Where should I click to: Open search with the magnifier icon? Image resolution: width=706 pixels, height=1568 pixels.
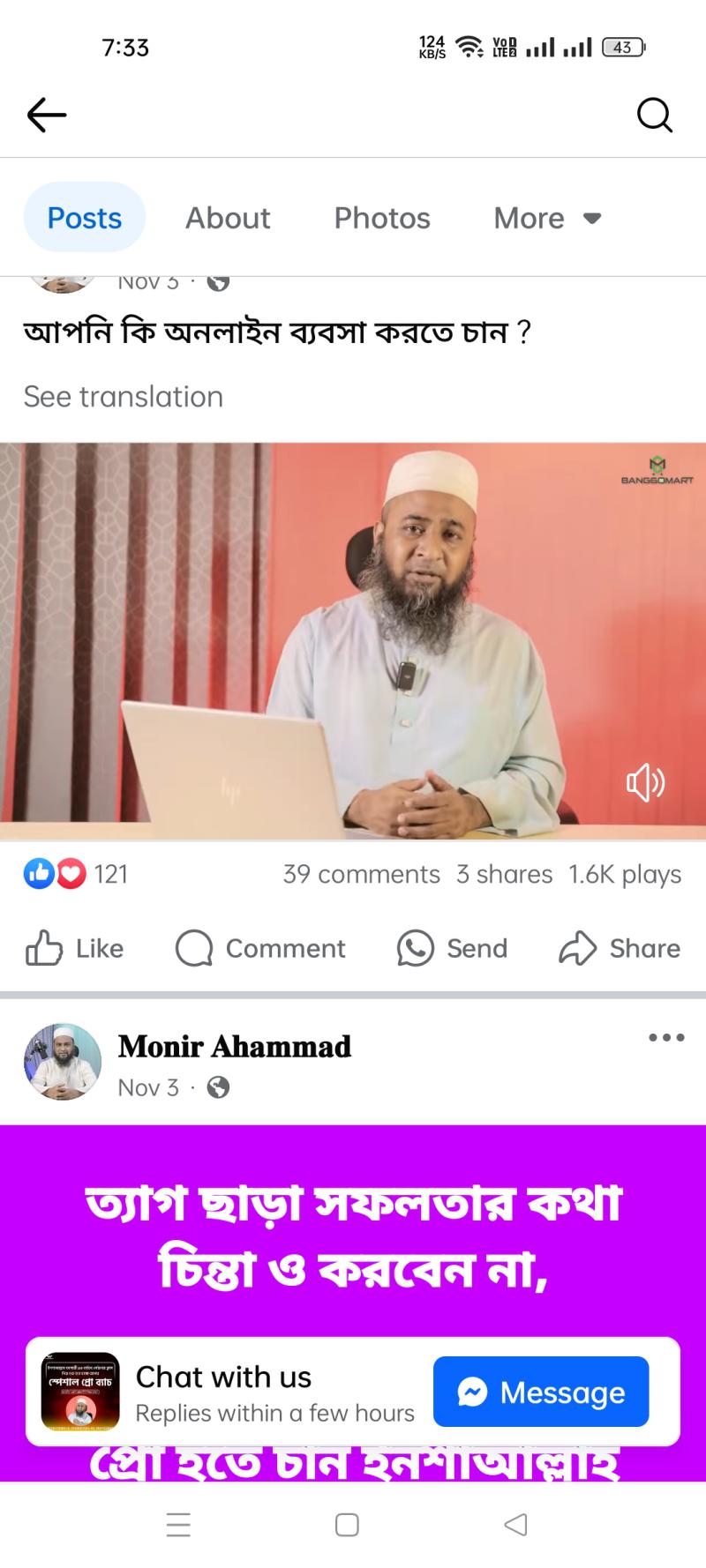click(654, 115)
